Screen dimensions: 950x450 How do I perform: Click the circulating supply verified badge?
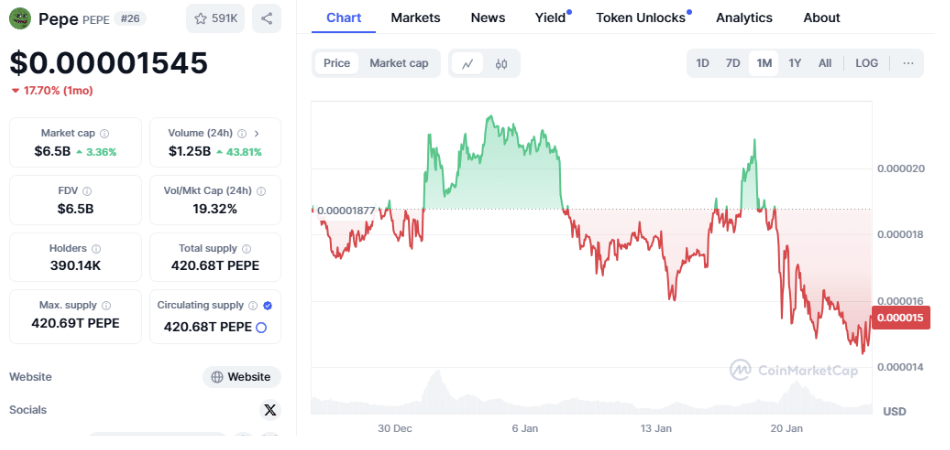click(267, 305)
